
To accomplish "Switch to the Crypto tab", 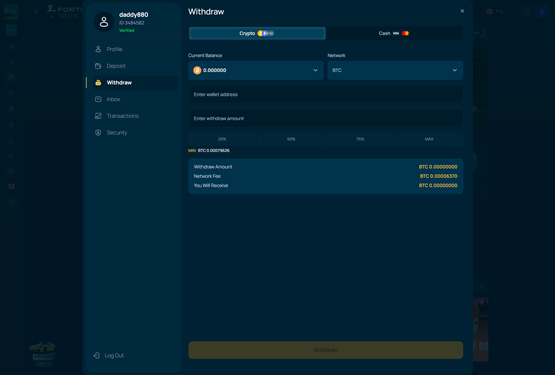I will click(x=257, y=33).
